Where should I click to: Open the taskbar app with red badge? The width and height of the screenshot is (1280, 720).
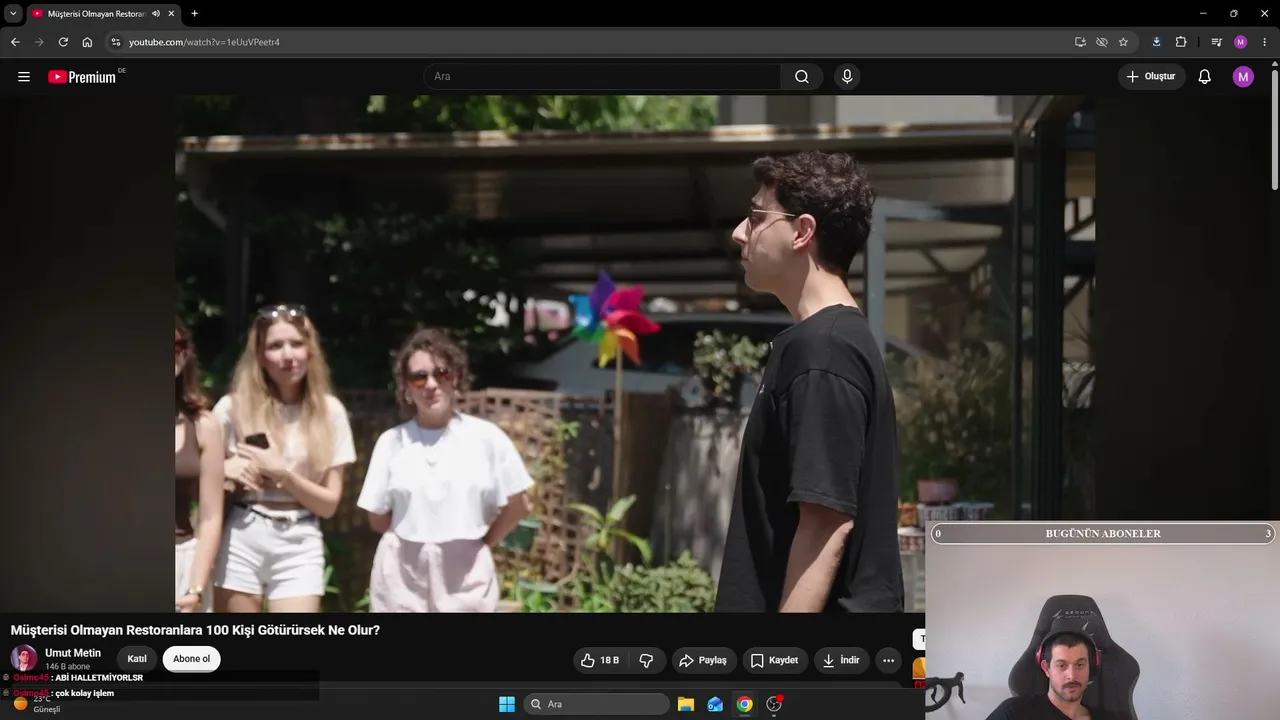click(x=773, y=704)
